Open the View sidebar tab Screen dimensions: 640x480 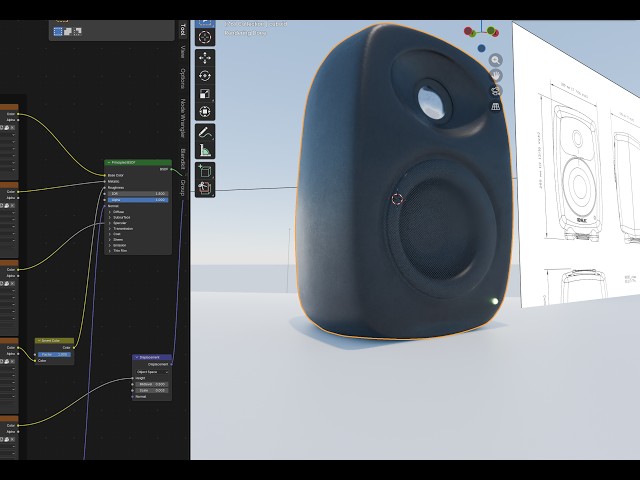tap(183, 52)
